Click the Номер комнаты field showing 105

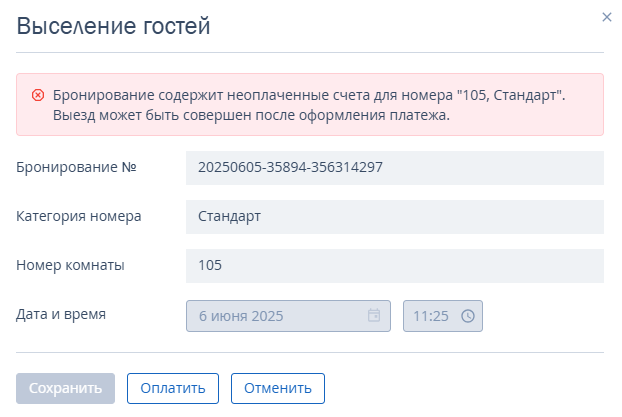click(395, 266)
